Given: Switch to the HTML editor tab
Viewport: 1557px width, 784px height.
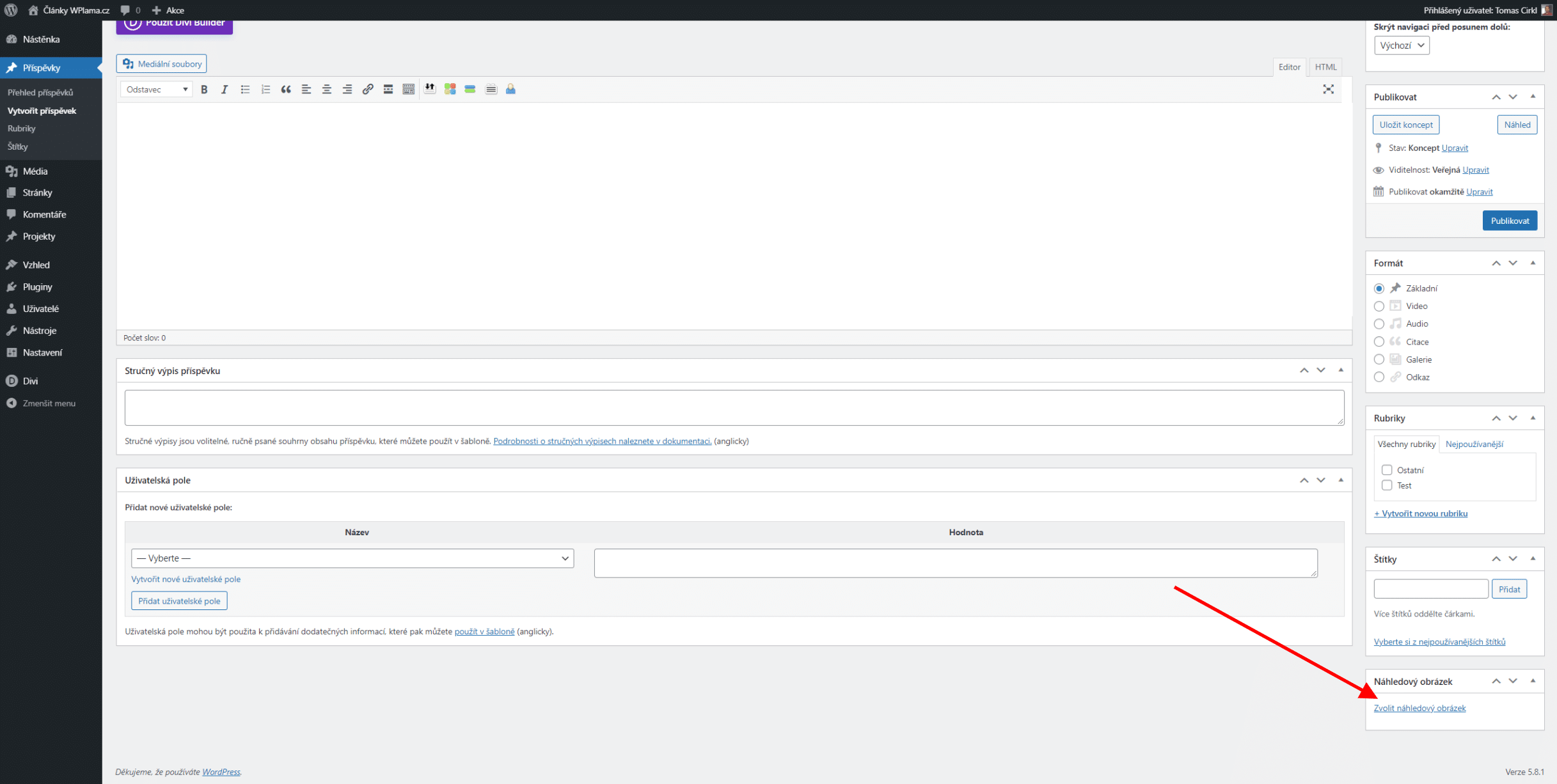Looking at the screenshot, I should pos(1325,67).
